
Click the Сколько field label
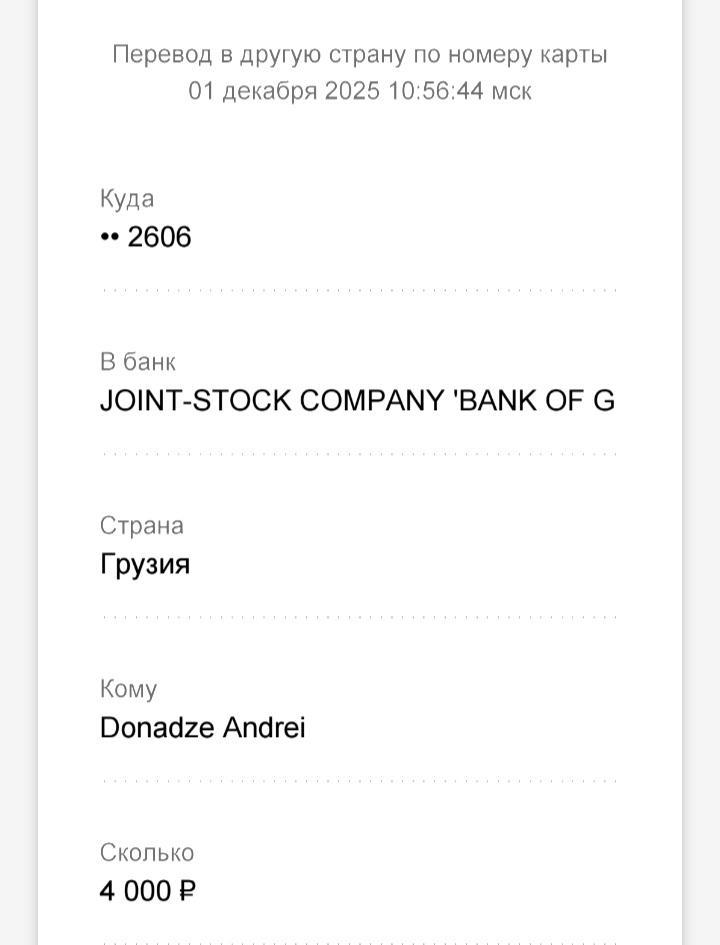point(147,853)
